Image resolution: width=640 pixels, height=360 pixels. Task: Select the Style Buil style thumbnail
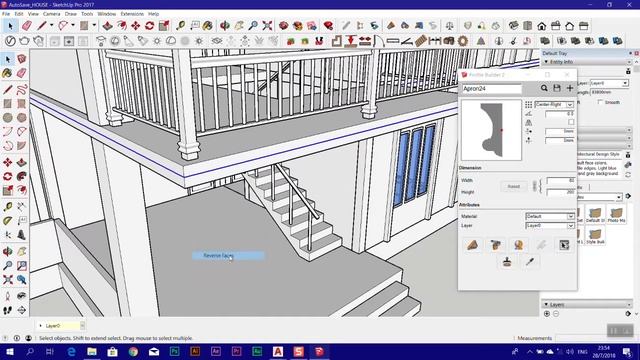pyautogui.click(x=595, y=236)
